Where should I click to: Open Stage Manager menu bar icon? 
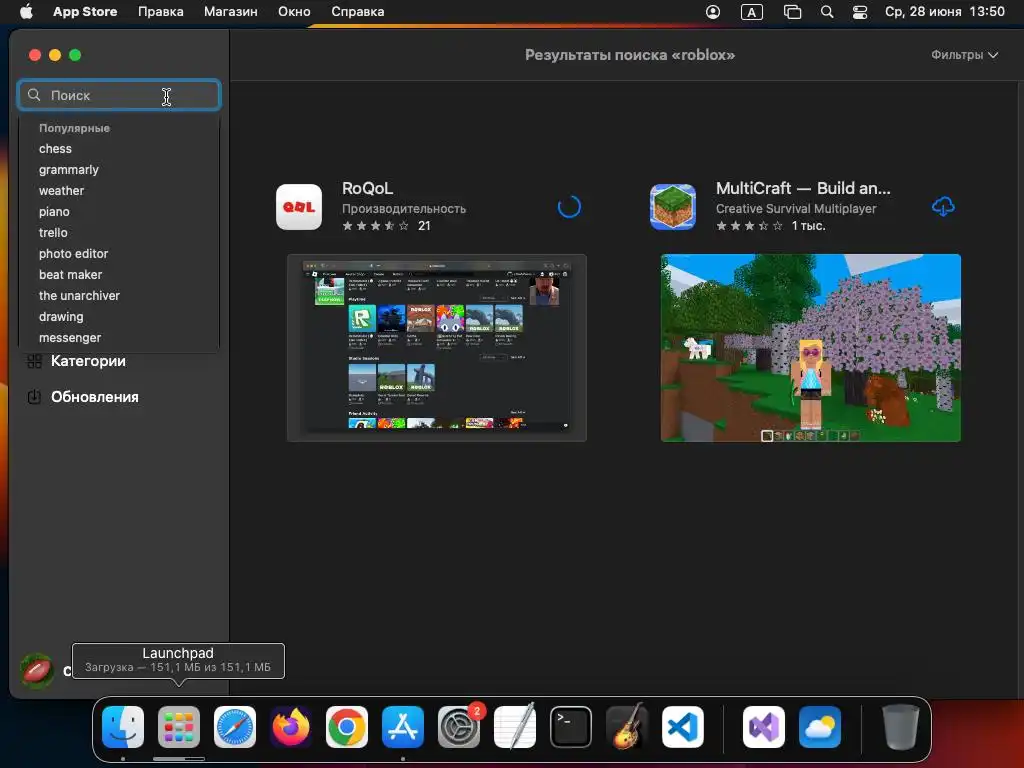(x=792, y=12)
